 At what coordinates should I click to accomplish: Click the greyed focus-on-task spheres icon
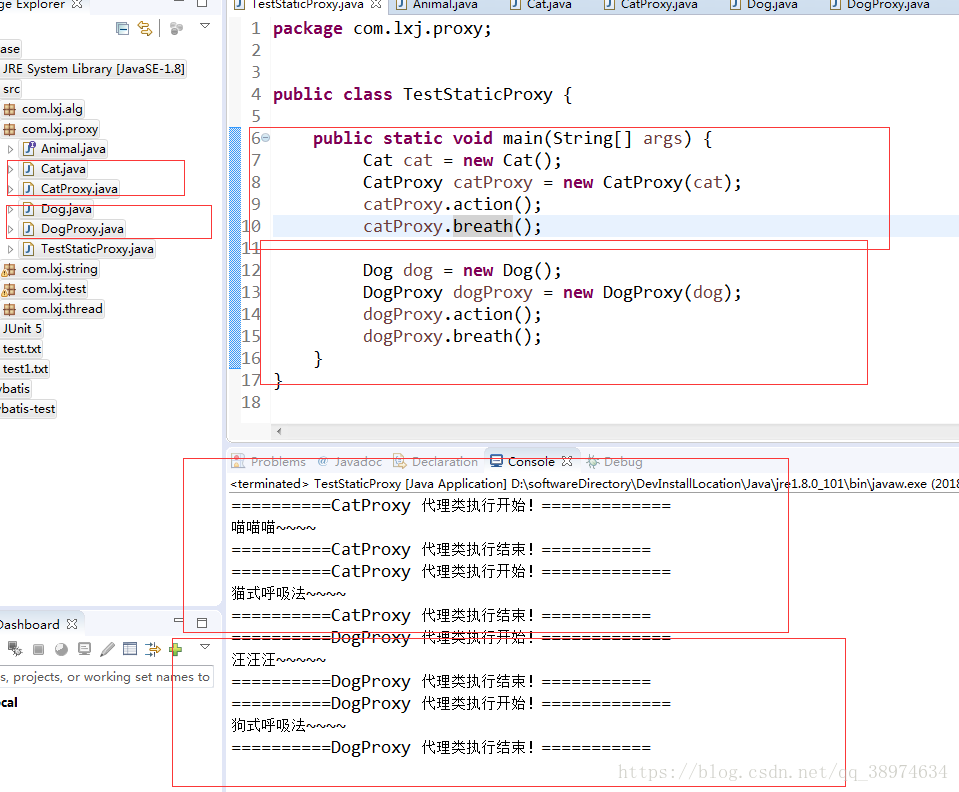point(176,29)
